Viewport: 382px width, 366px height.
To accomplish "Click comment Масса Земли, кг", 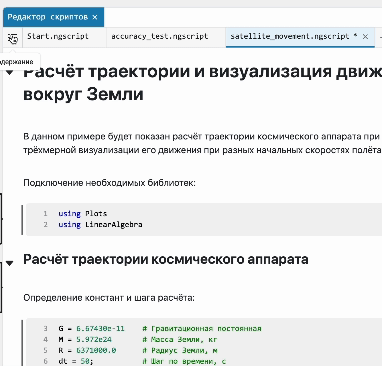I will pos(180,339).
